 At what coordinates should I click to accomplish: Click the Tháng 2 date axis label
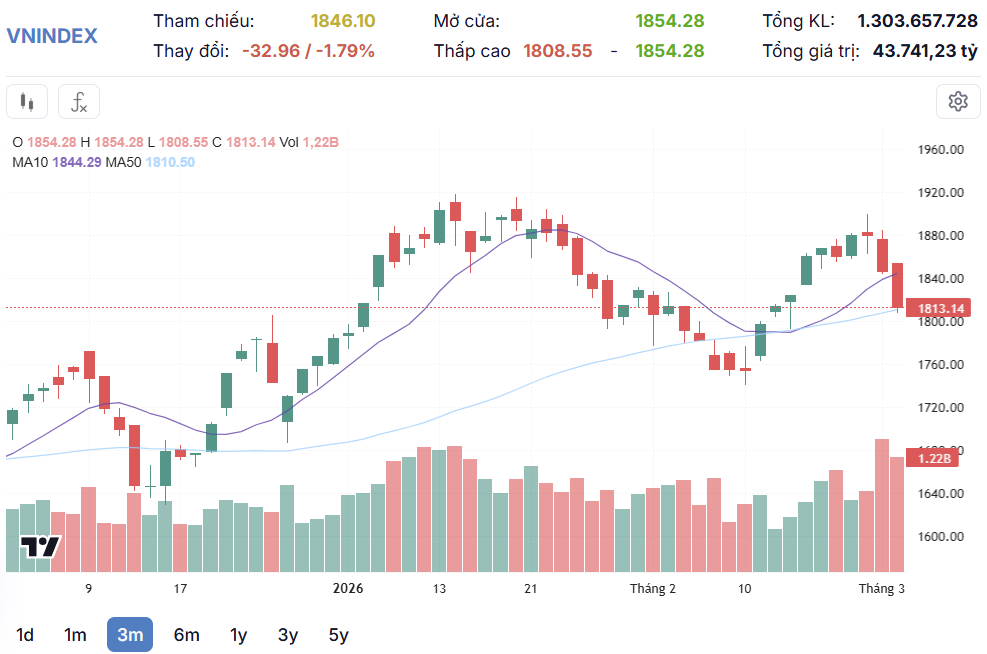[652, 589]
